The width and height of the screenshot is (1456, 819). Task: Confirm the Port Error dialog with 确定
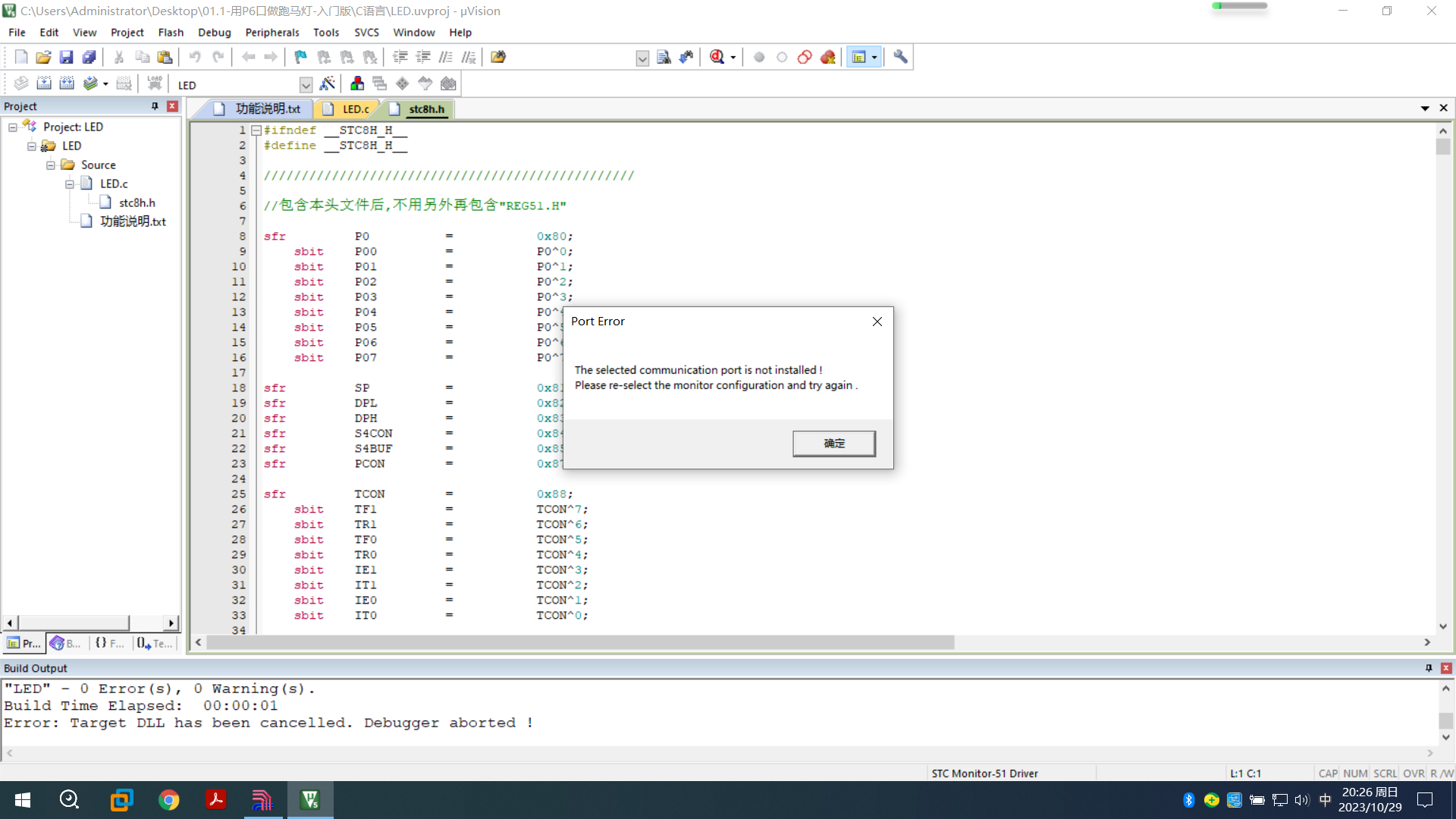[834, 444]
